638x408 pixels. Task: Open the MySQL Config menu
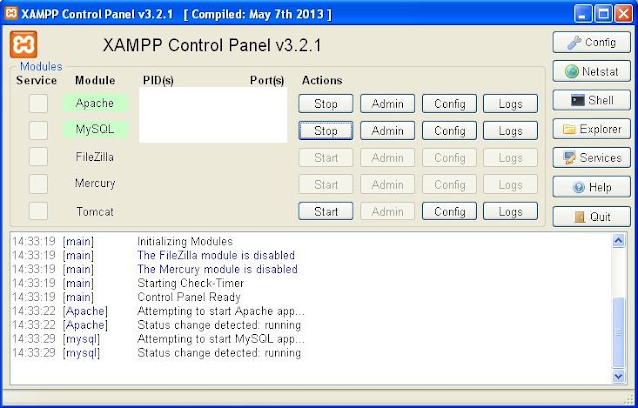pos(449,131)
